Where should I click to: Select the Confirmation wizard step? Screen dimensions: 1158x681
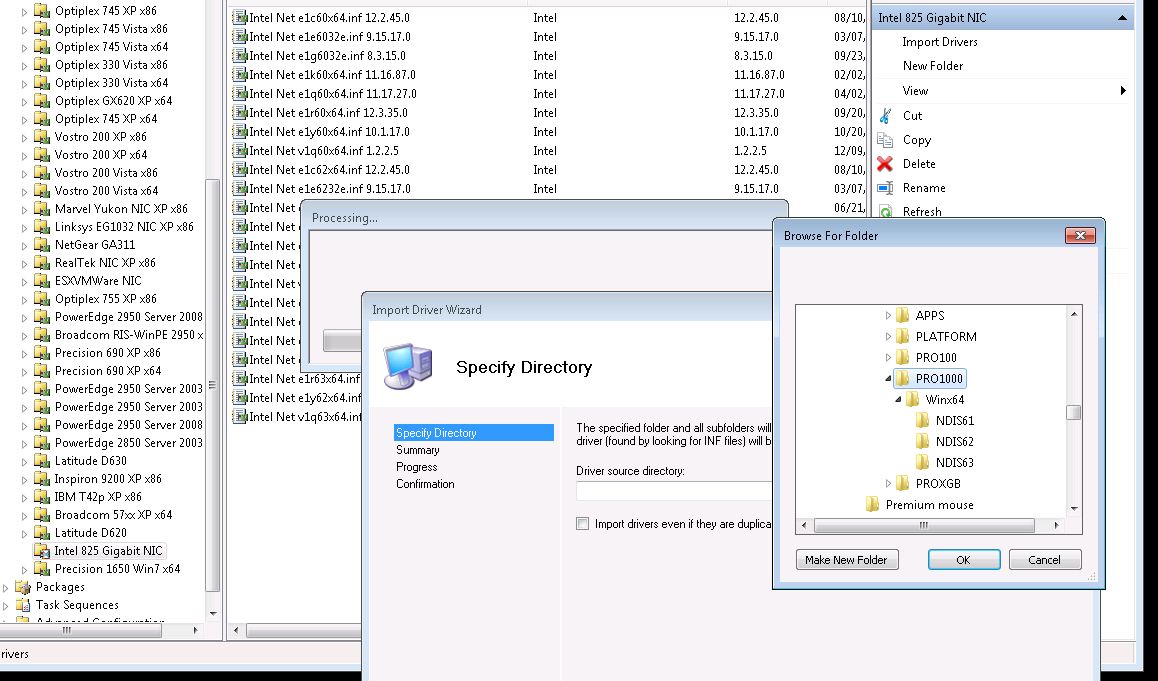point(425,484)
